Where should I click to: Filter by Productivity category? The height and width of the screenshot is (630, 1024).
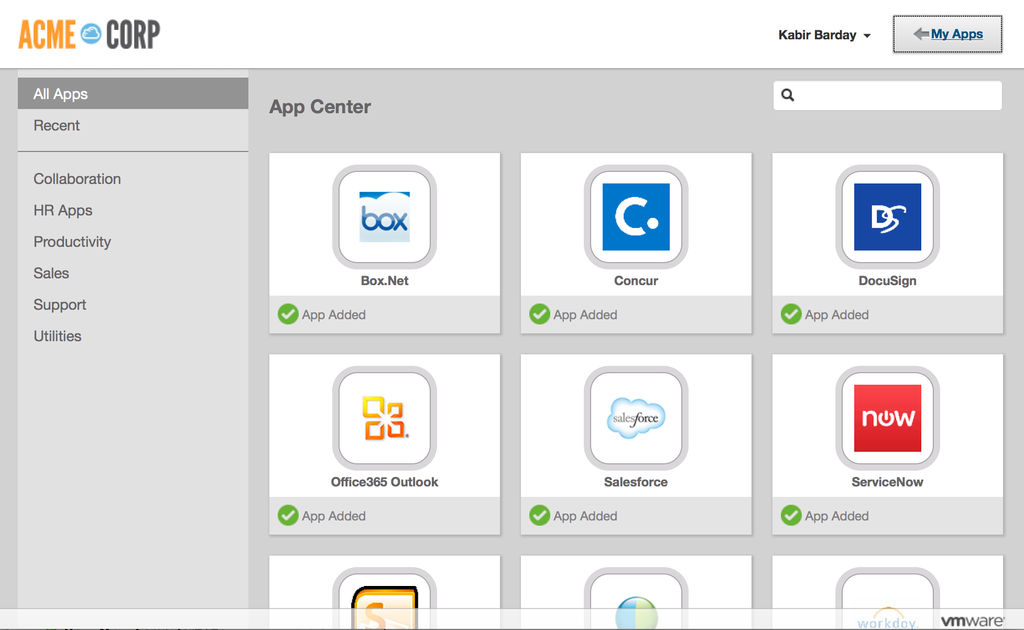[x=72, y=242]
